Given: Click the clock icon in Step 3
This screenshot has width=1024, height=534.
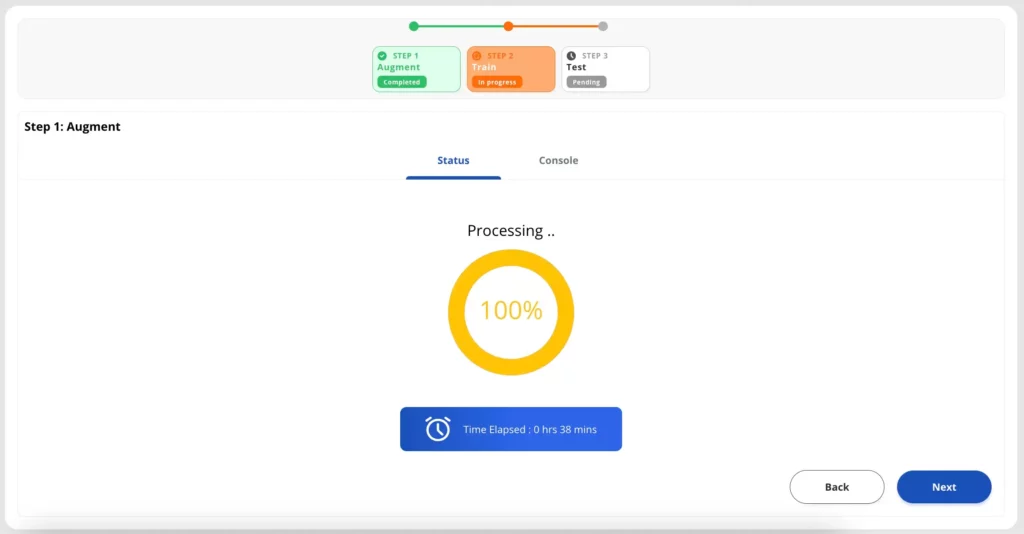Looking at the screenshot, I should click(x=571, y=56).
